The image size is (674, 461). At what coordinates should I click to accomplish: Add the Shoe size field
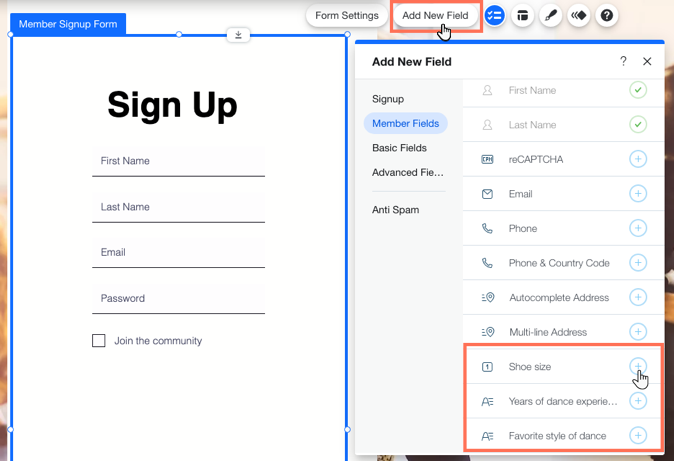point(638,366)
